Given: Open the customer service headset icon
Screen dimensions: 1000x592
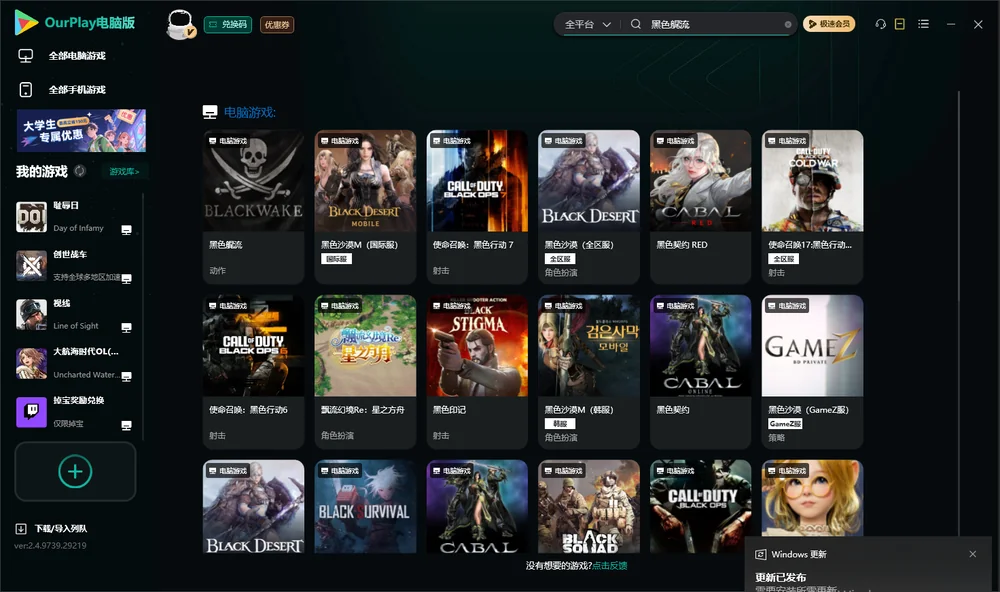Looking at the screenshot, I should [x=881, y=24].
